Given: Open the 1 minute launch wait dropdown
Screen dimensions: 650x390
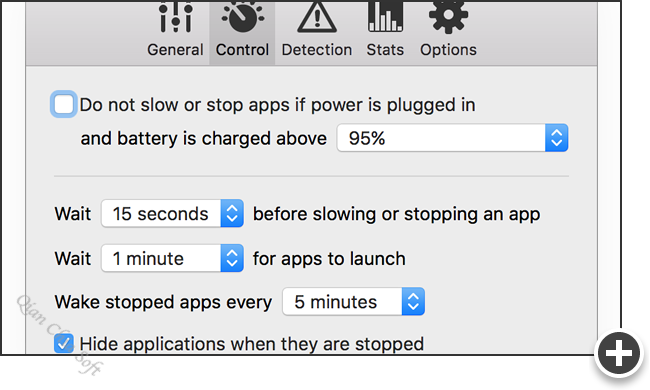Looking at the screenshot, I should tap(172, 258).
